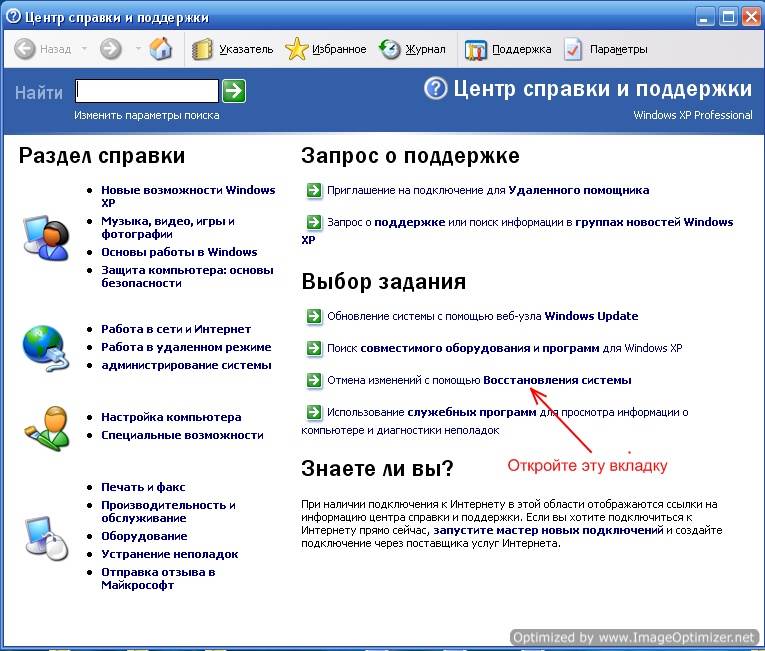This screenshot has width=765, height=651.
Task: Click the user and monitor section icon
Action: click(x=46, y=238)
